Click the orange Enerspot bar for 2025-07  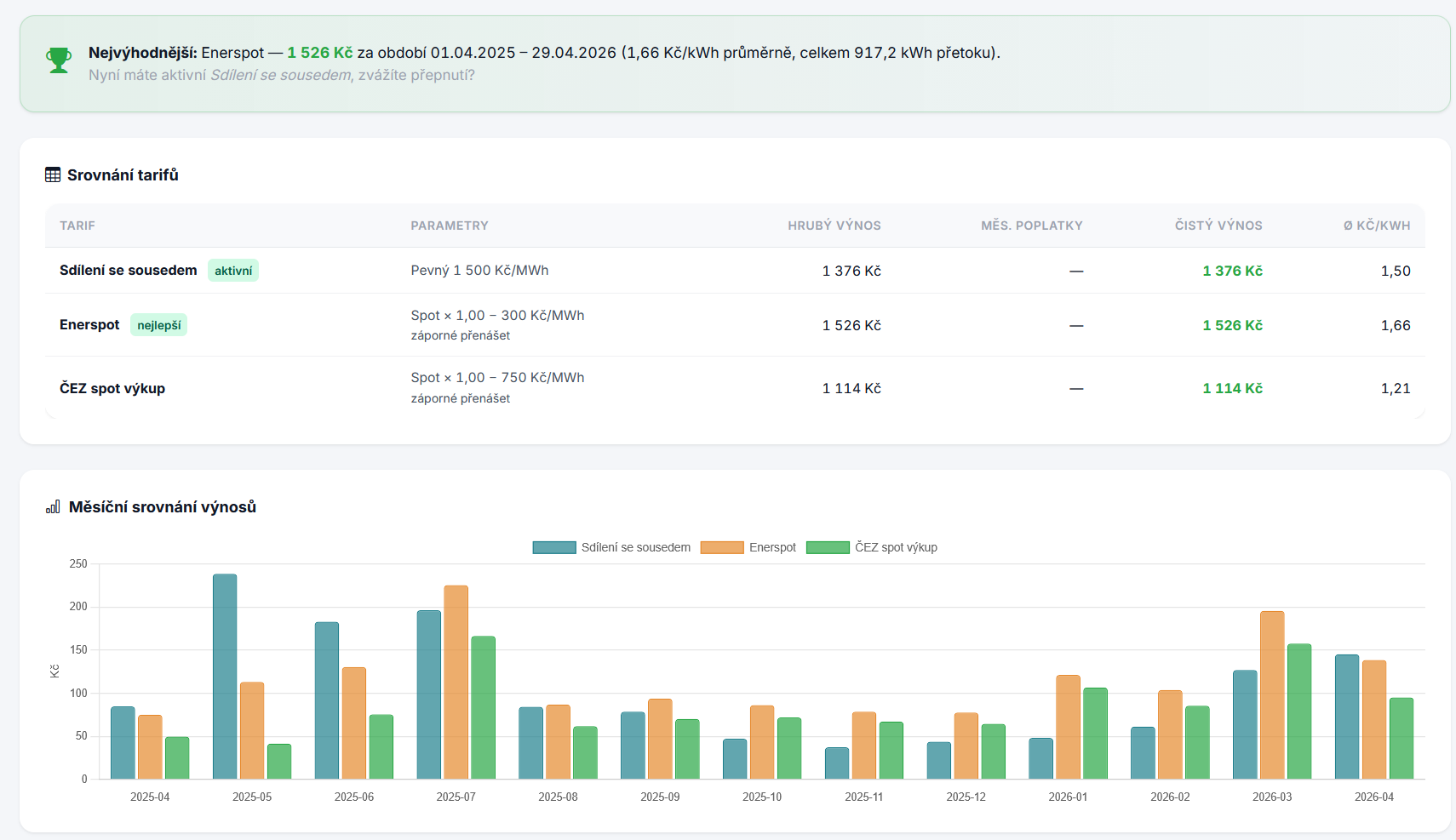click(x=456, y=682)
